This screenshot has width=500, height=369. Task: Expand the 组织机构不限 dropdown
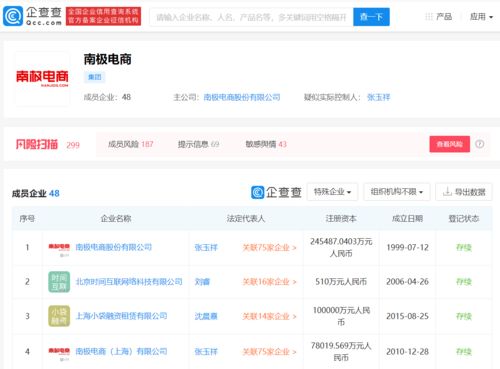[397, 192]
